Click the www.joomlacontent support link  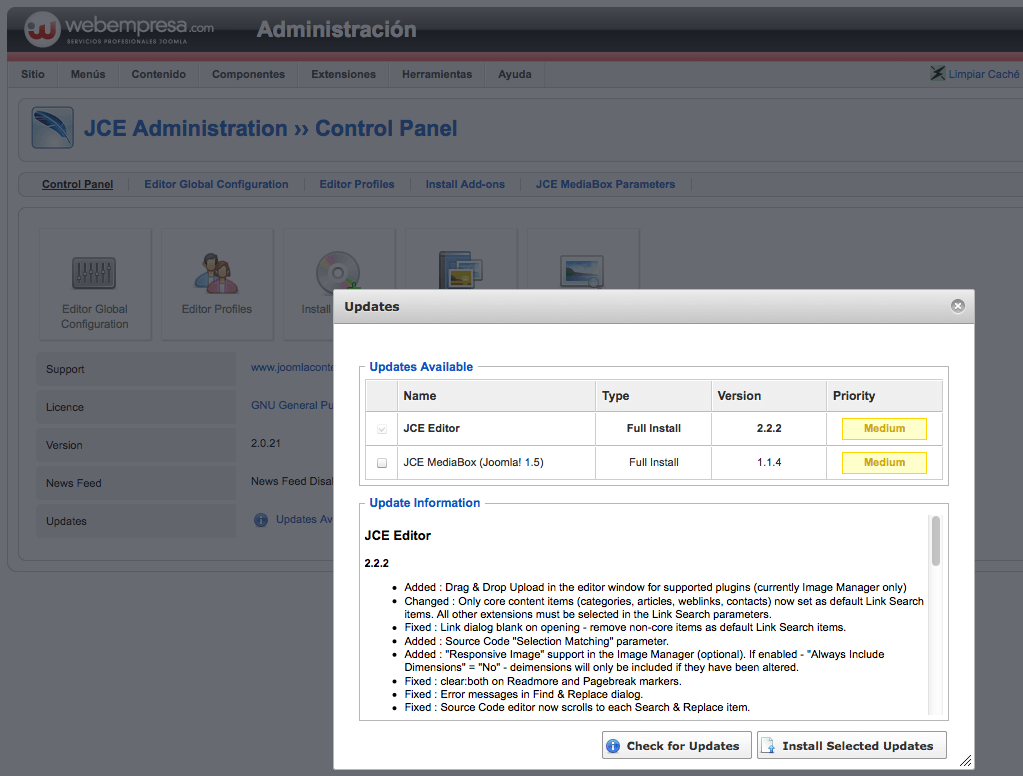coord(292,367)
